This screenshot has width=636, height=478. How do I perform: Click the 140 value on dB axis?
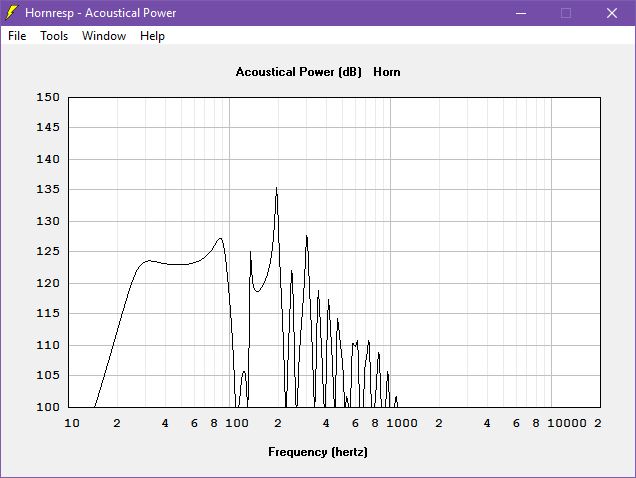point(48,159)
